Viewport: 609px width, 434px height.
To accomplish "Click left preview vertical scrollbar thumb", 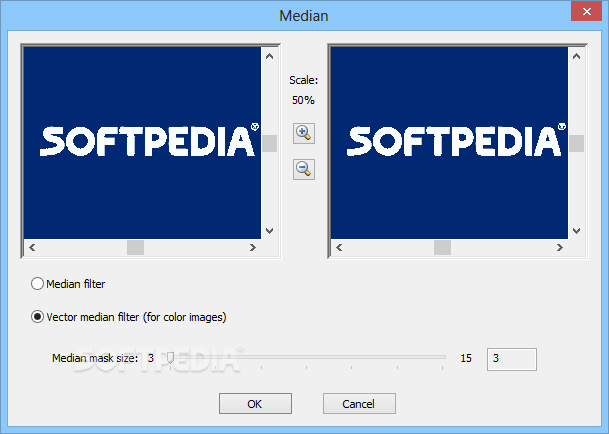I will point(270,143).
